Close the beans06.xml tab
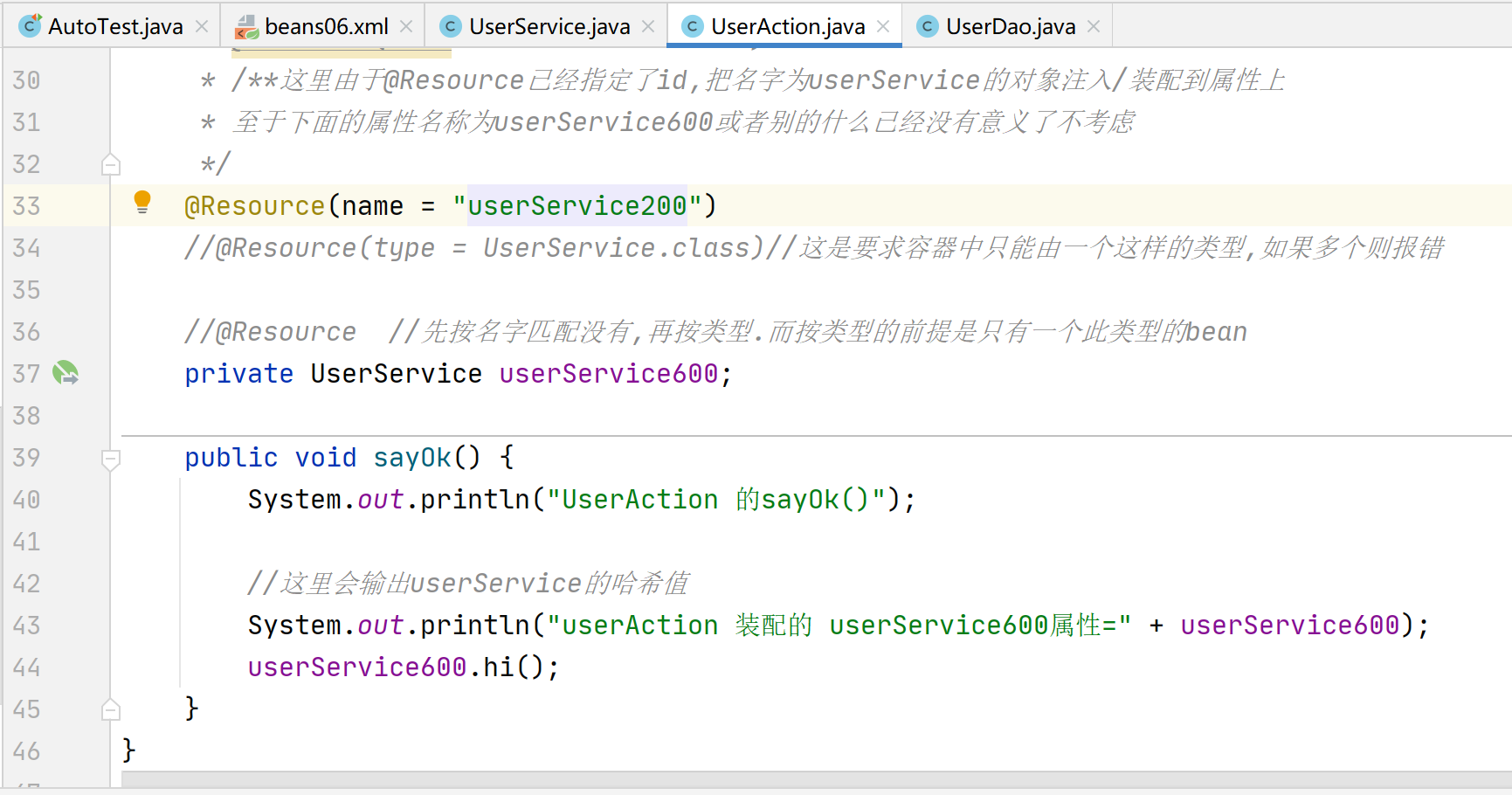Screen dimensions: 1512x795 (406, 26)
